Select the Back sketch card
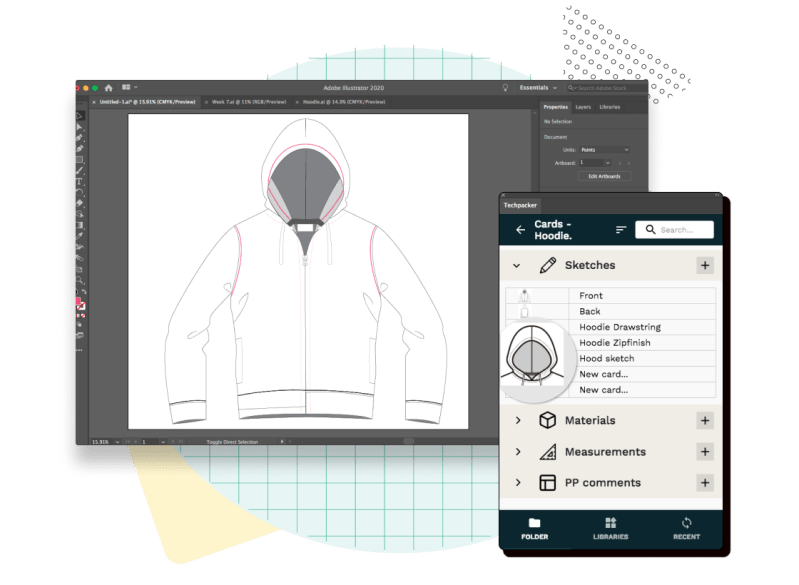Viewport: 799px width, 585px height. [610, 311]
